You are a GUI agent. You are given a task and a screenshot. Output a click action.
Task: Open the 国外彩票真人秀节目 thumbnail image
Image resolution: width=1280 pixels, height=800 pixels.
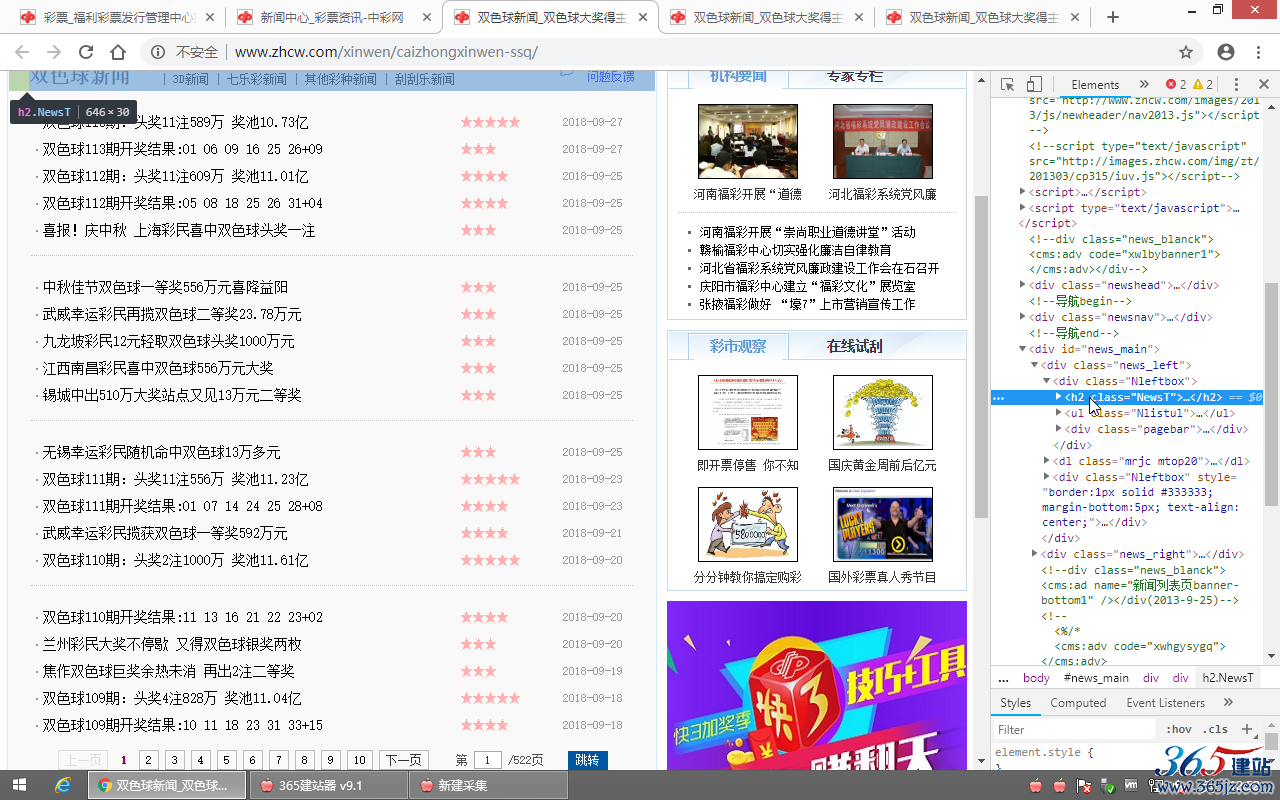pos(883,524)
